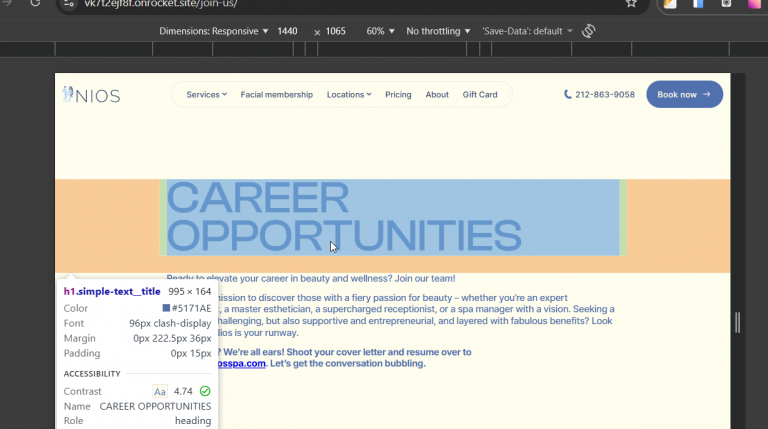768x429 pixels.
Task: Click the rotate device orientation icon
Action: click(588, 31)
